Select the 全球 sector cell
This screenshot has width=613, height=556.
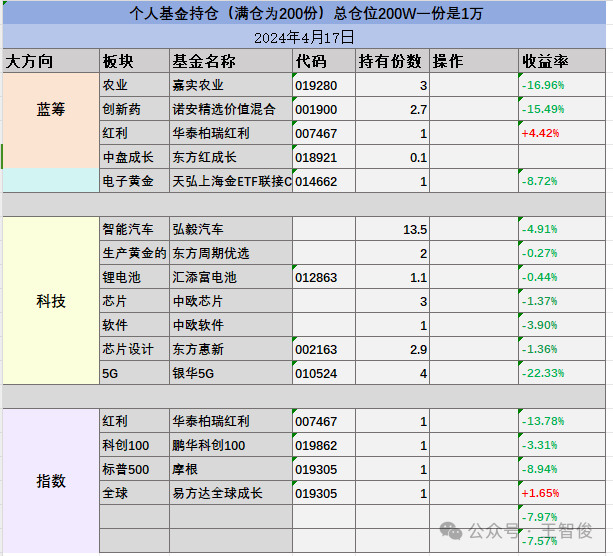(134, 493)
